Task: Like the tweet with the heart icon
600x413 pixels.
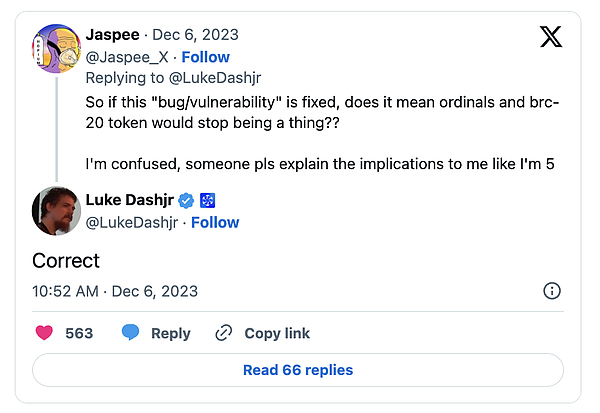Action: click(x=44, y=333)
